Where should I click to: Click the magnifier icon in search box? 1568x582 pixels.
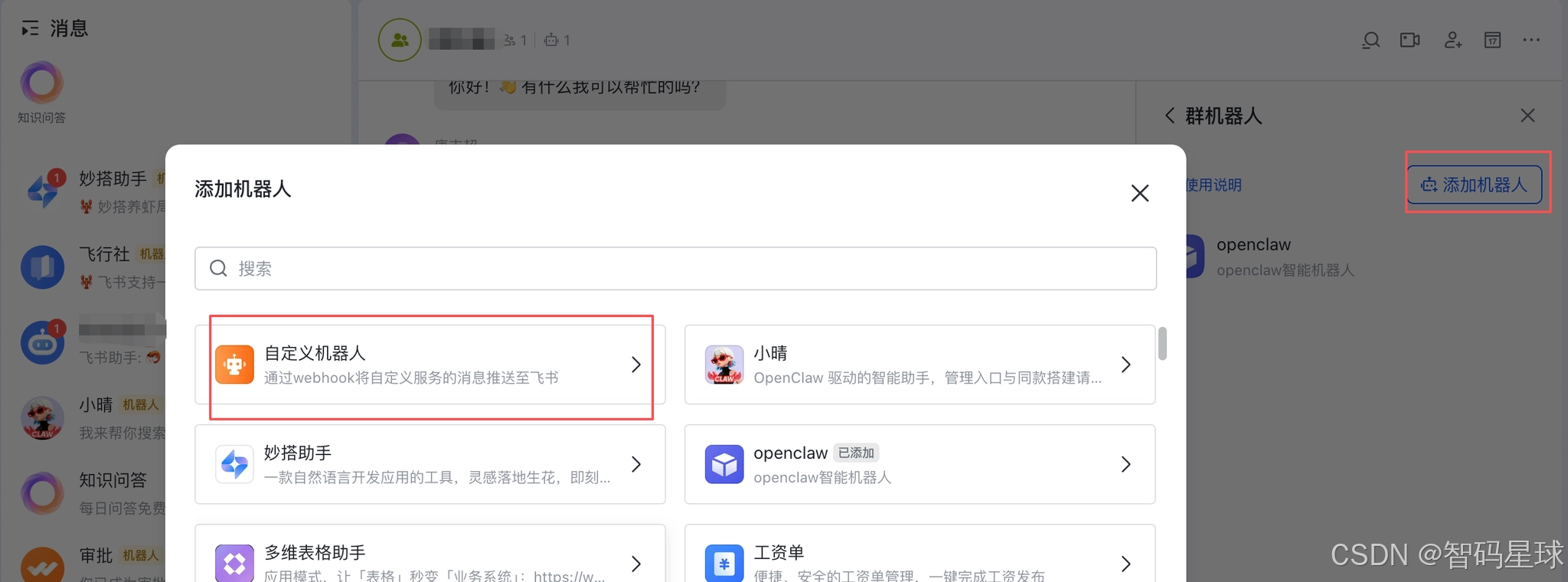(x=218, y=268)
